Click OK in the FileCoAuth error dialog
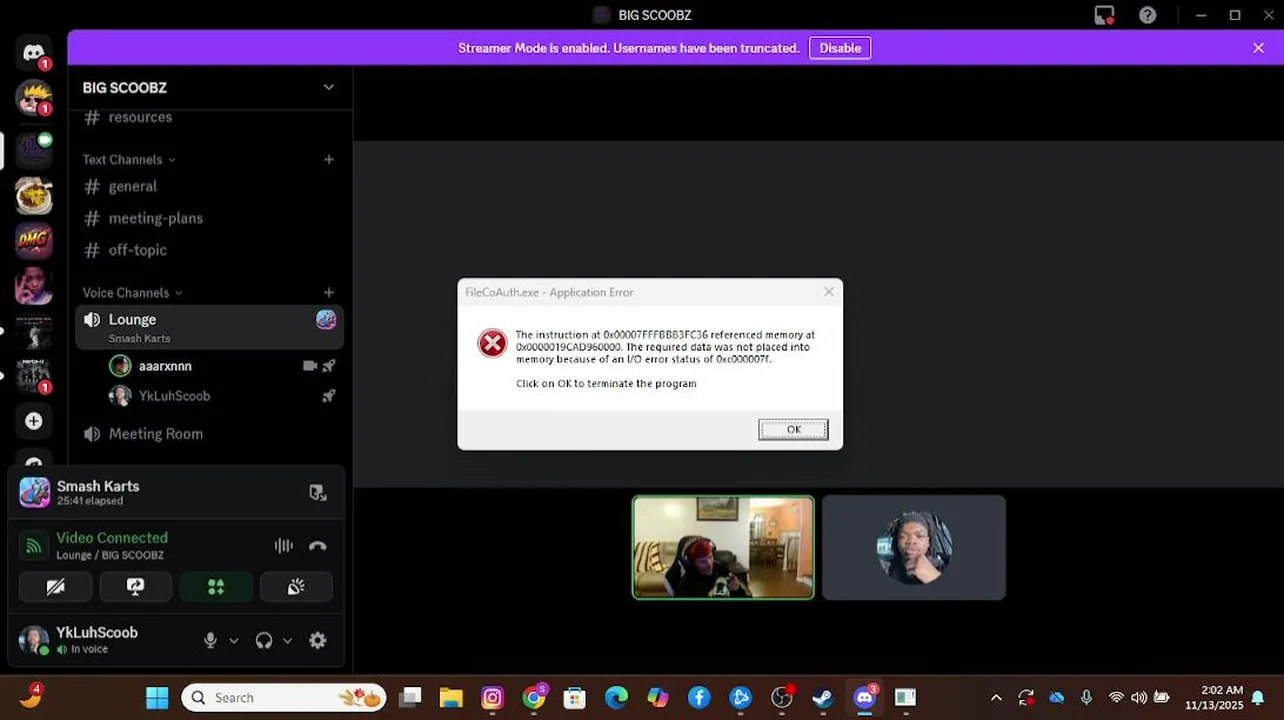This screenshot has height=720, width=1284. tap(793, 429)
